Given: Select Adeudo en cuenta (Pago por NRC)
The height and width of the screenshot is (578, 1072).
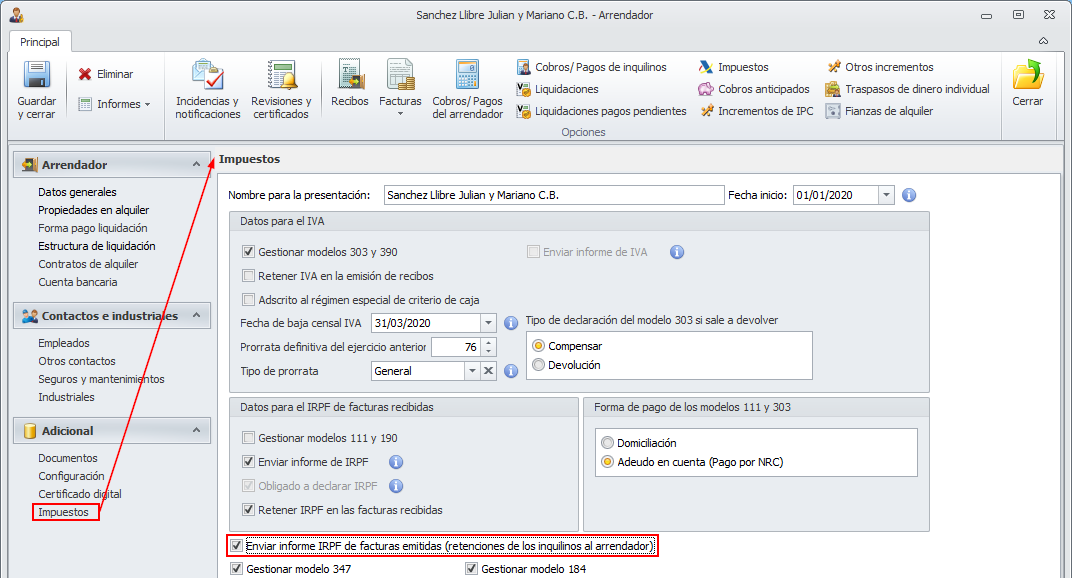Looking at the screenshot, I should 607,462.
